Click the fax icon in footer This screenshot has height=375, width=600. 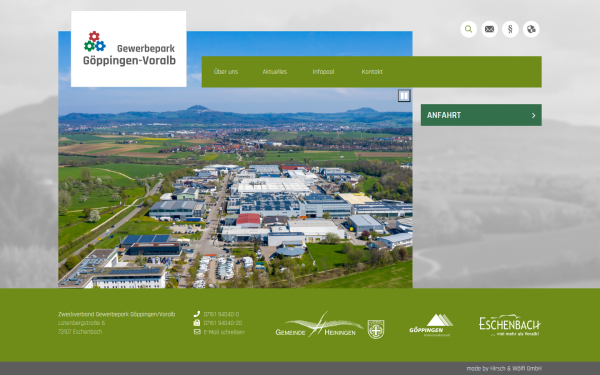(197, 323)
